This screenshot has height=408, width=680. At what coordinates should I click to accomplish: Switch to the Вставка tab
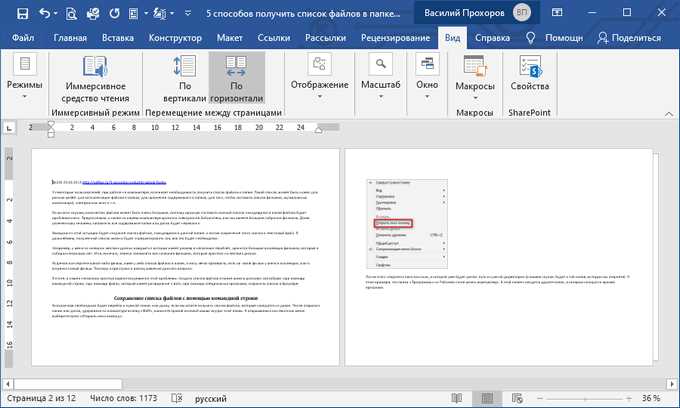pyautogui.click(x=118, y=38)
